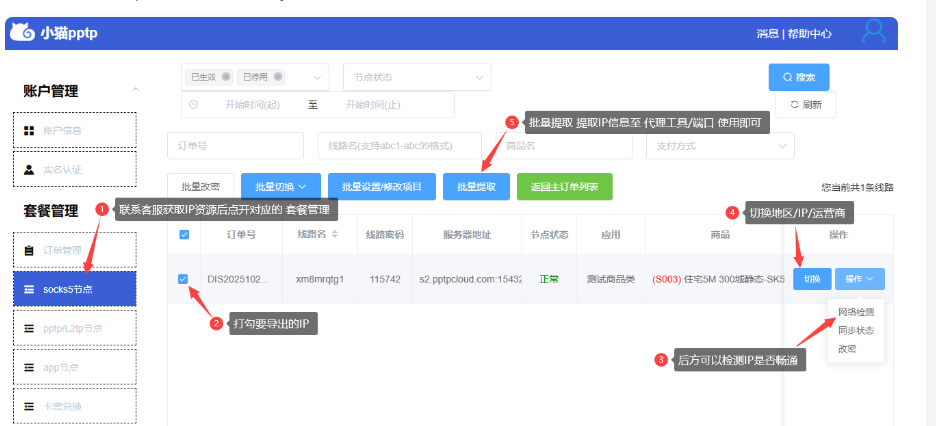Click the 测试商品类 application cell
The image size is (936, 426).
pyautogui.click(x=611, y=279)
